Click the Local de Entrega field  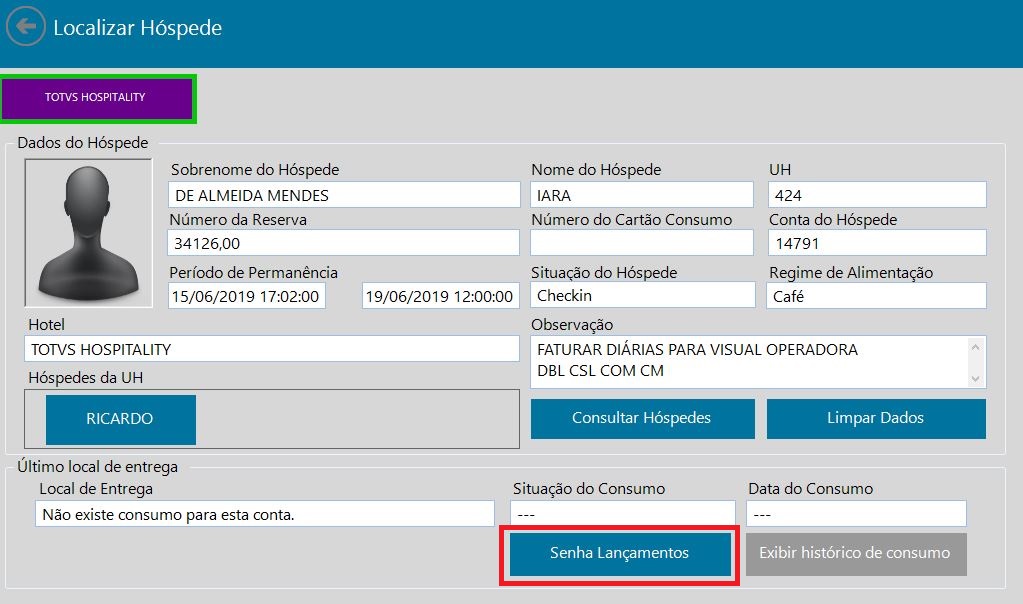pyautogui.click(x=265, y=514)
